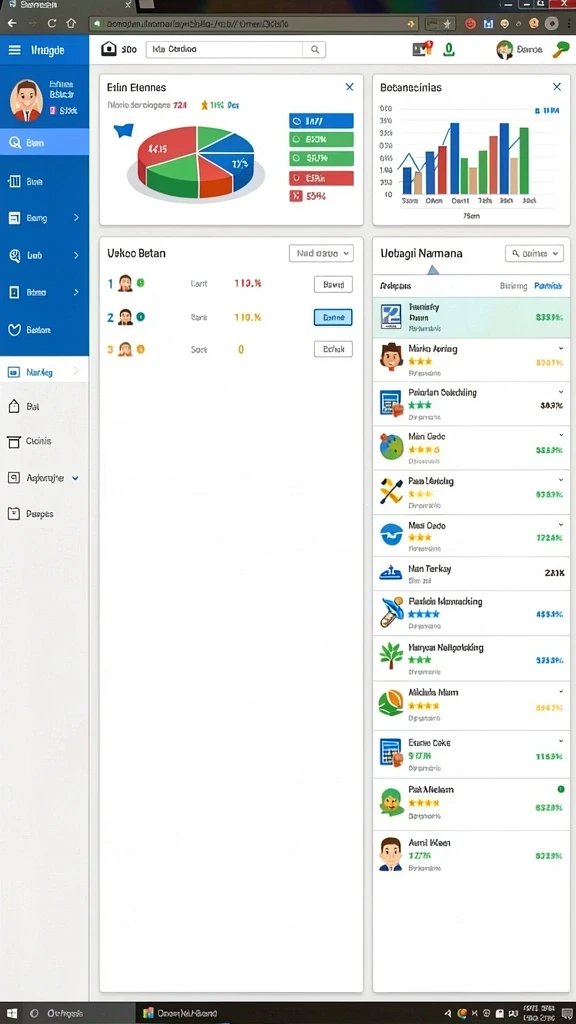Open the notification icon with the red badge
The image size is (576, 1024).
tap(423, 49)
